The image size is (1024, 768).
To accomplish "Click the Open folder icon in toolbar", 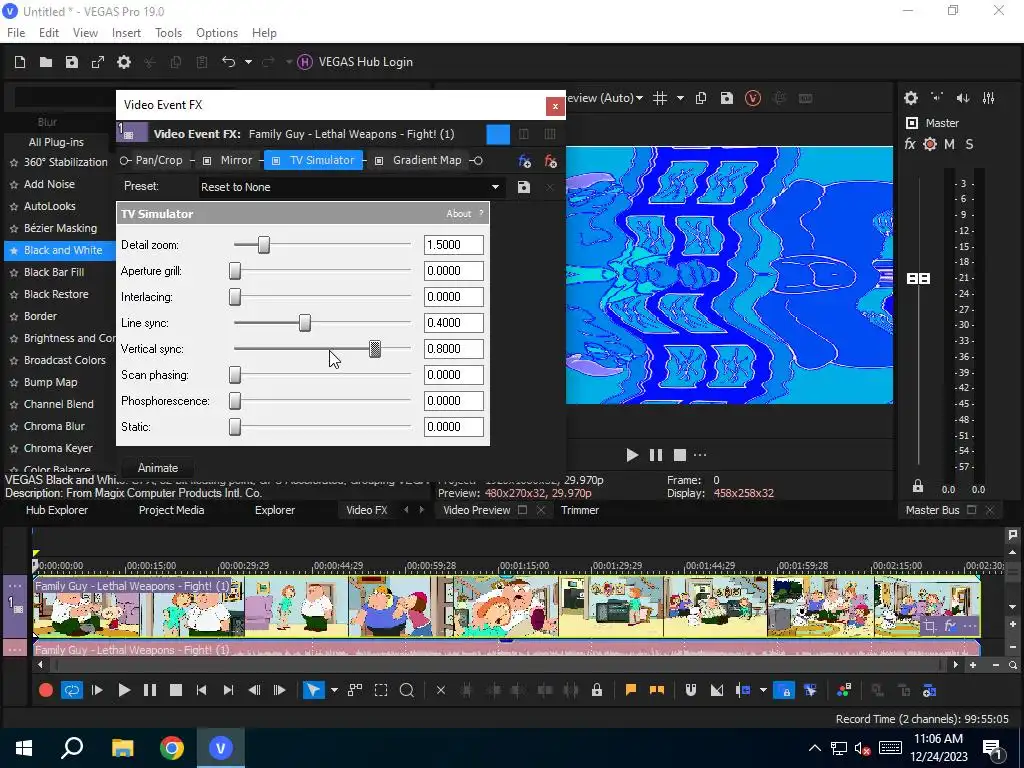I will coord(46,62).
